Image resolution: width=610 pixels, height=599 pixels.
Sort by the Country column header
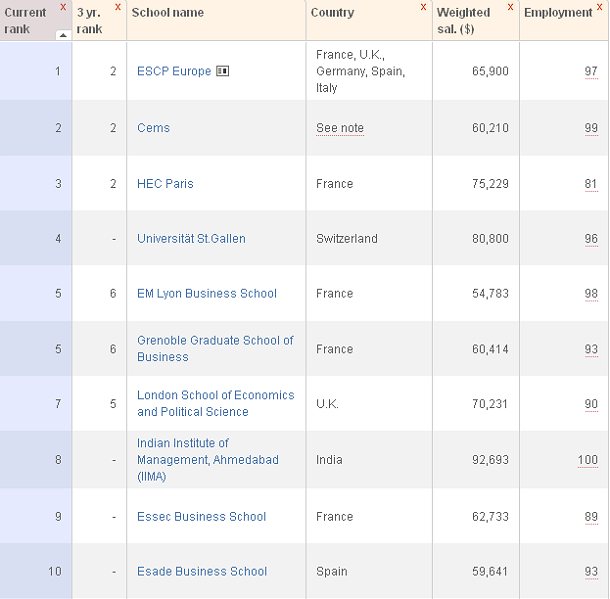click(332, 12)
